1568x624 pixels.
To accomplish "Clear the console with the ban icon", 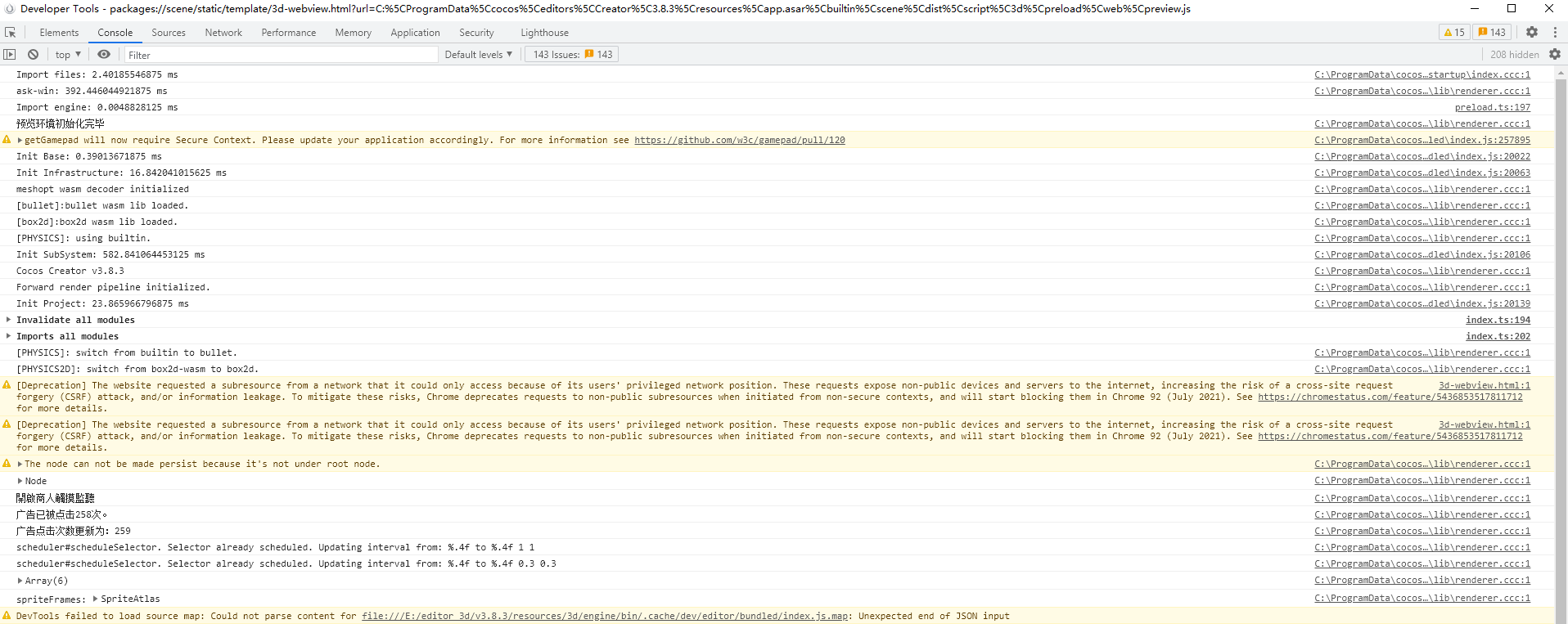I will [x=33, y=55].
